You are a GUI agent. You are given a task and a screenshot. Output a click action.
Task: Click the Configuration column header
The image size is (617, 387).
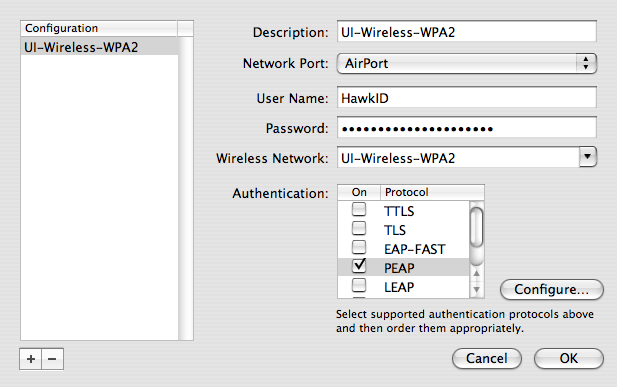click(x=99, y=28)
